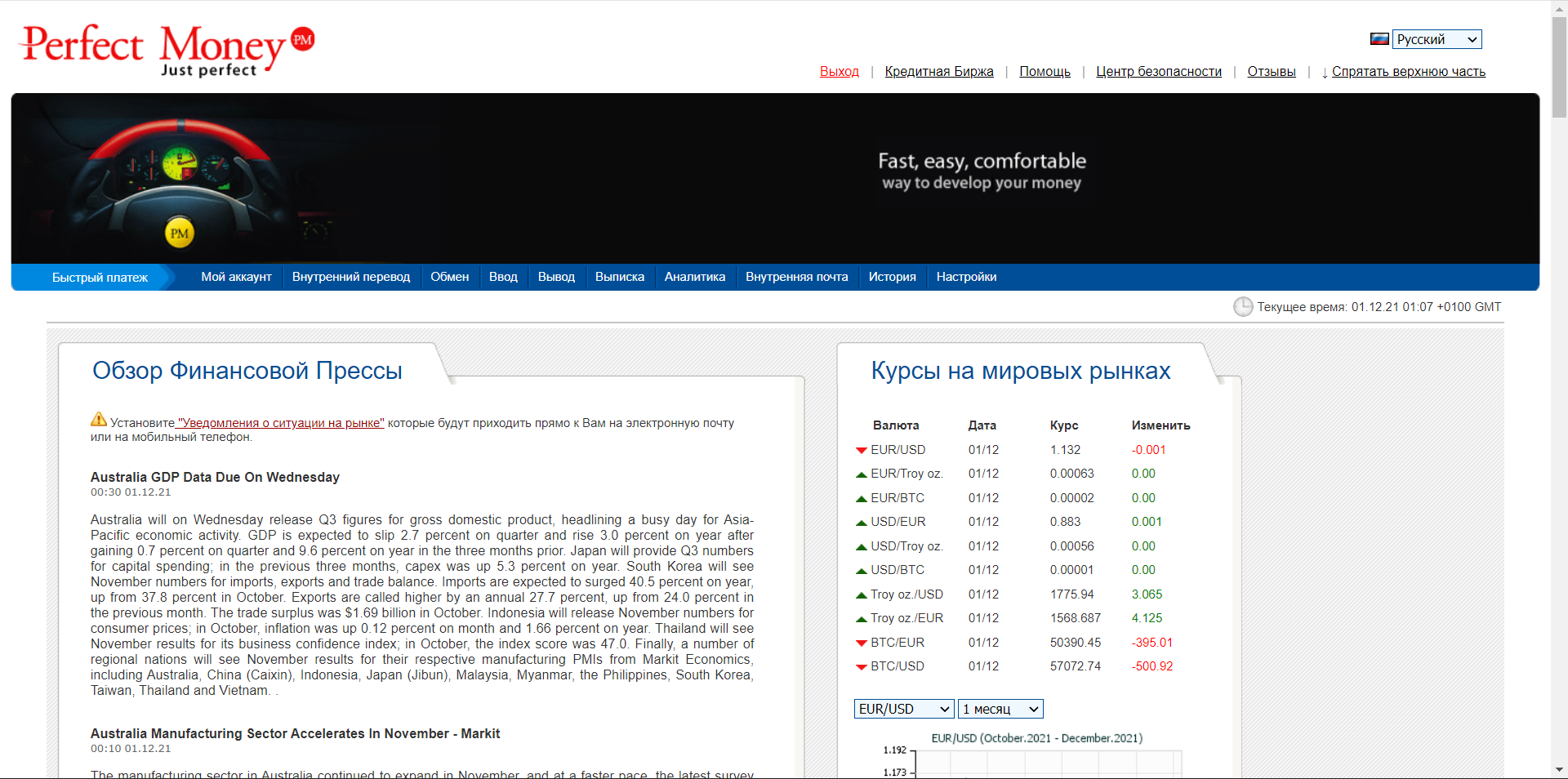Click the timestamp 00:30 01.12.21

131,492
